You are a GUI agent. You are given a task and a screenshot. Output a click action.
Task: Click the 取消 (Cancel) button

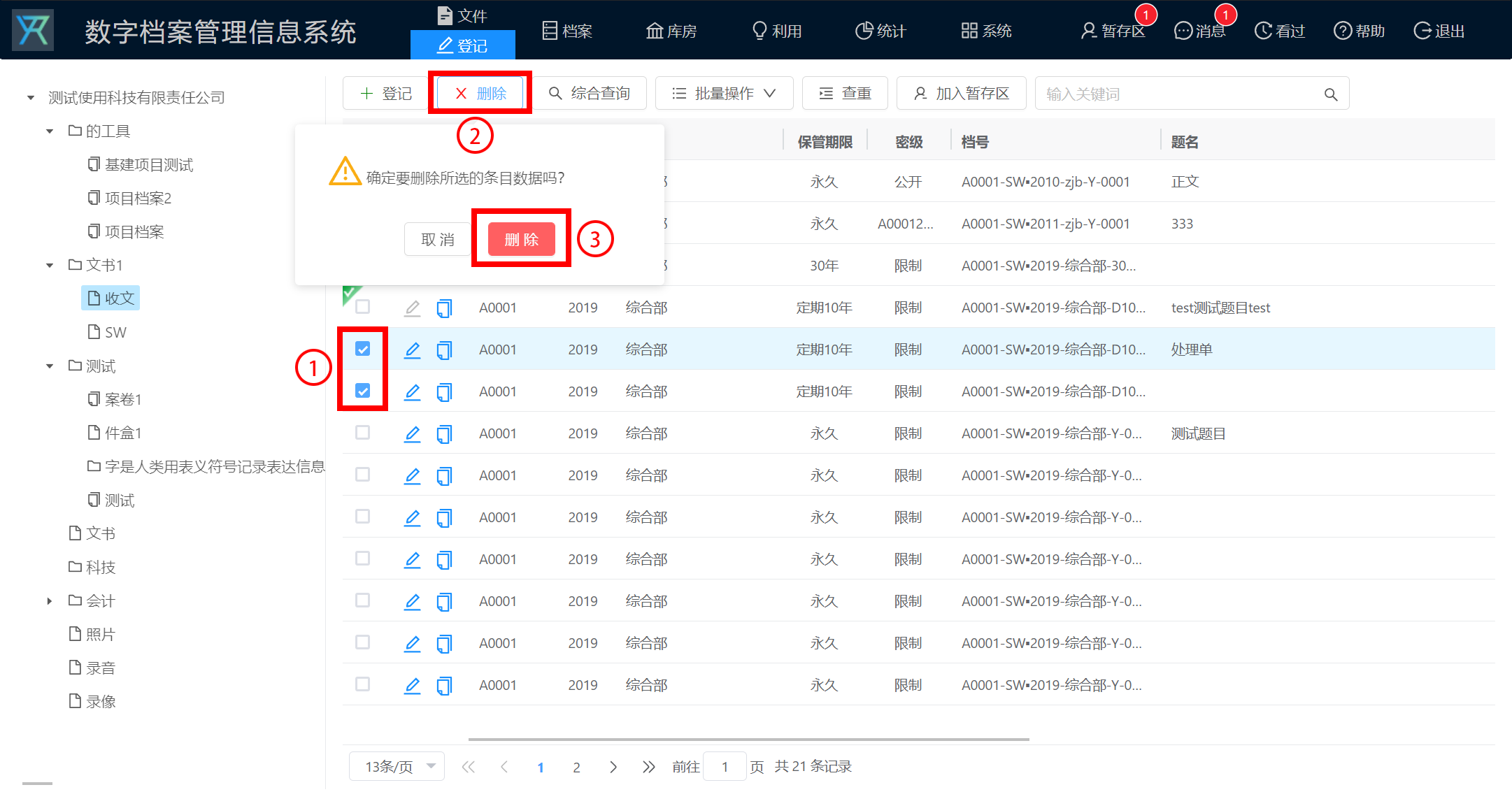(x=436, y=238)
